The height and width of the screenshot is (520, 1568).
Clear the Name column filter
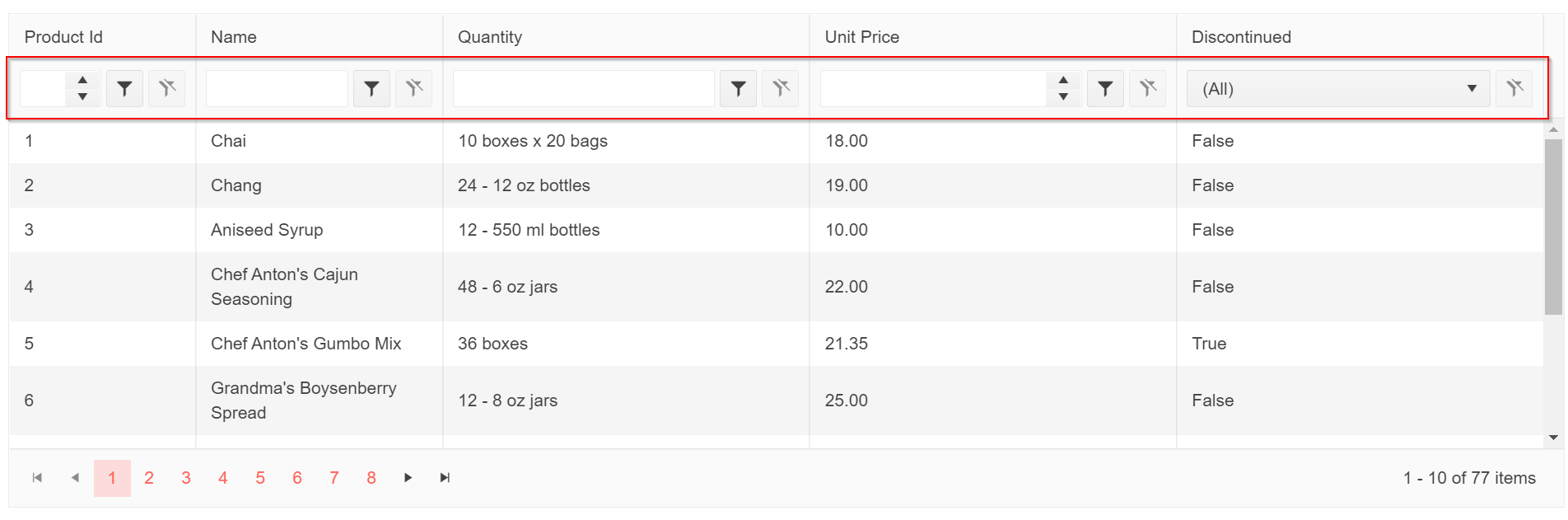pos(414,88)
